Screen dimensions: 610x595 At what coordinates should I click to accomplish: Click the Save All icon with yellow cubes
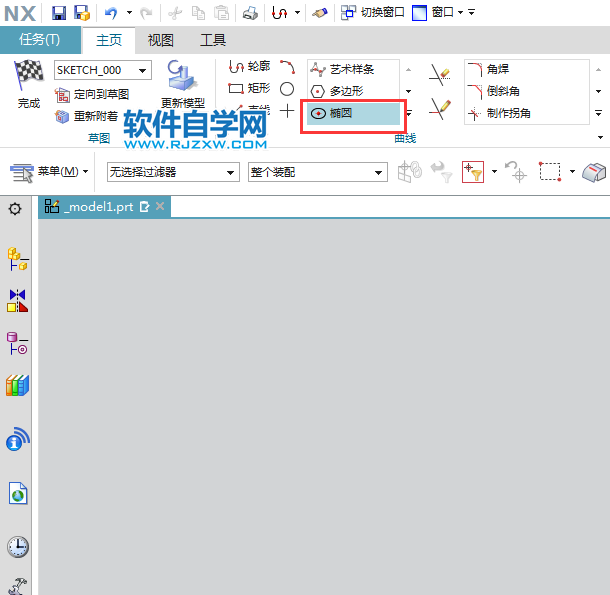click(82, 13)
